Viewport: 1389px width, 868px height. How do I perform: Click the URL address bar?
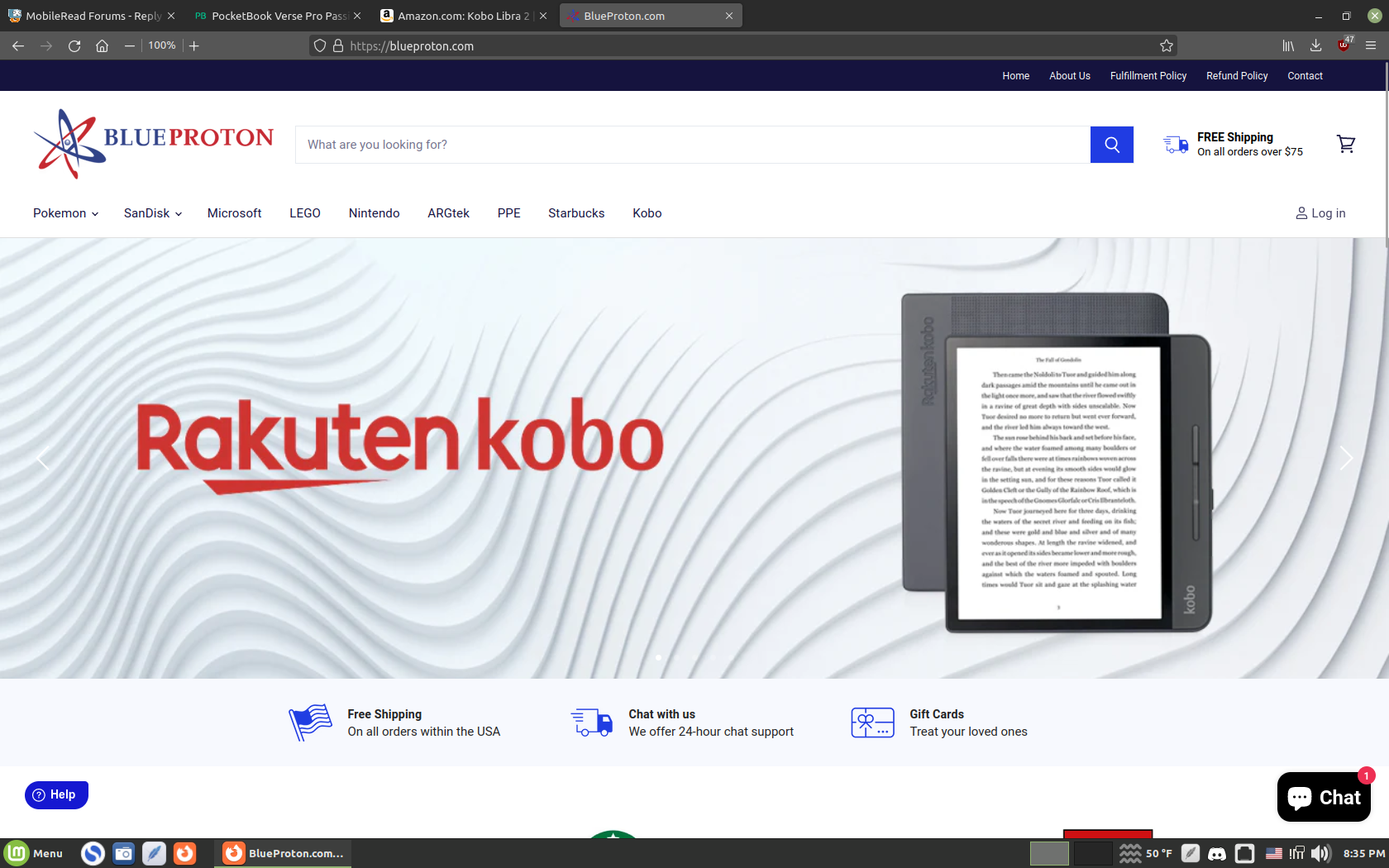click(744, 45)
